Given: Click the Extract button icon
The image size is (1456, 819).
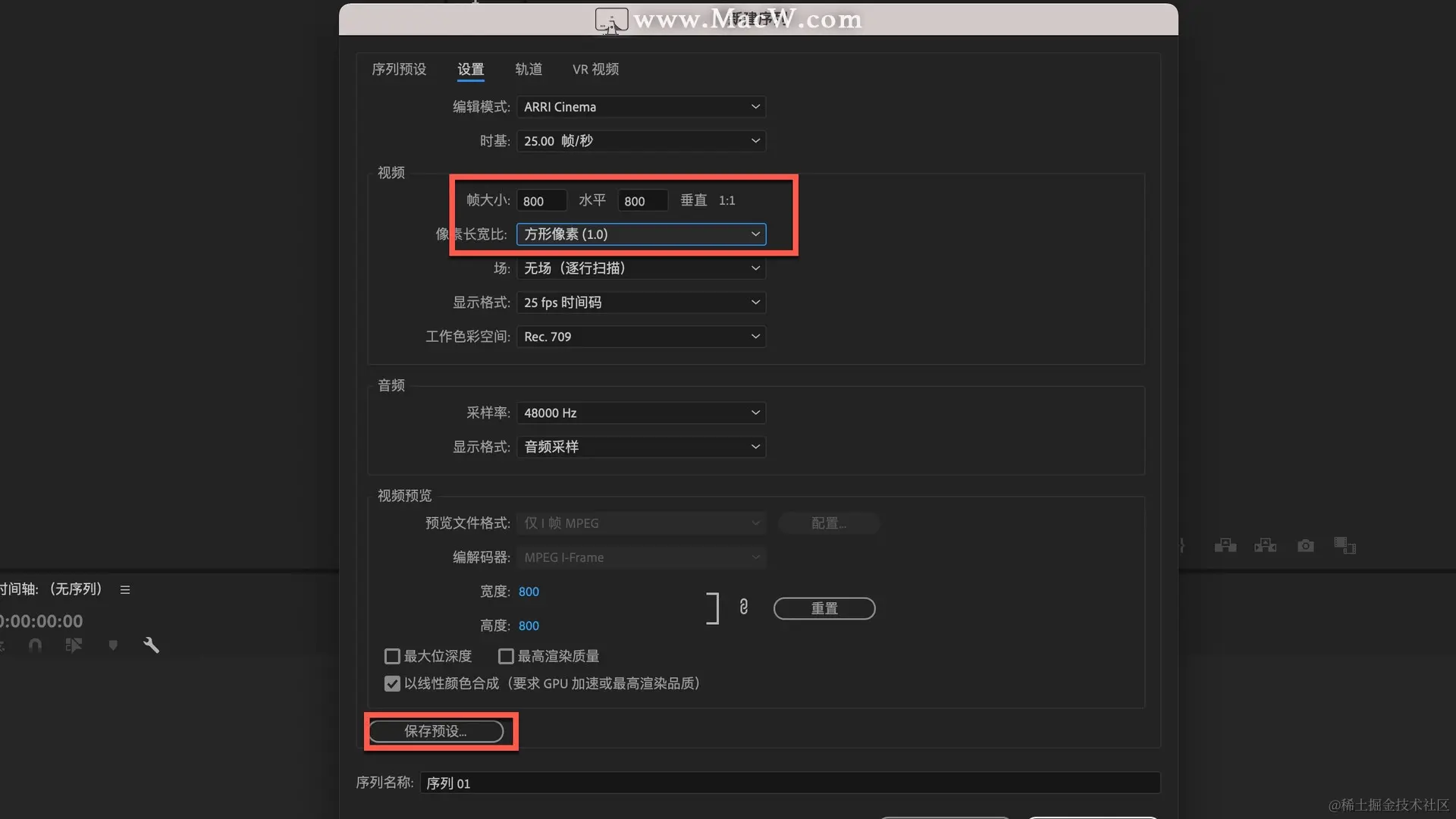Looking at the screenshot, I should click(x=1265, y=546).
